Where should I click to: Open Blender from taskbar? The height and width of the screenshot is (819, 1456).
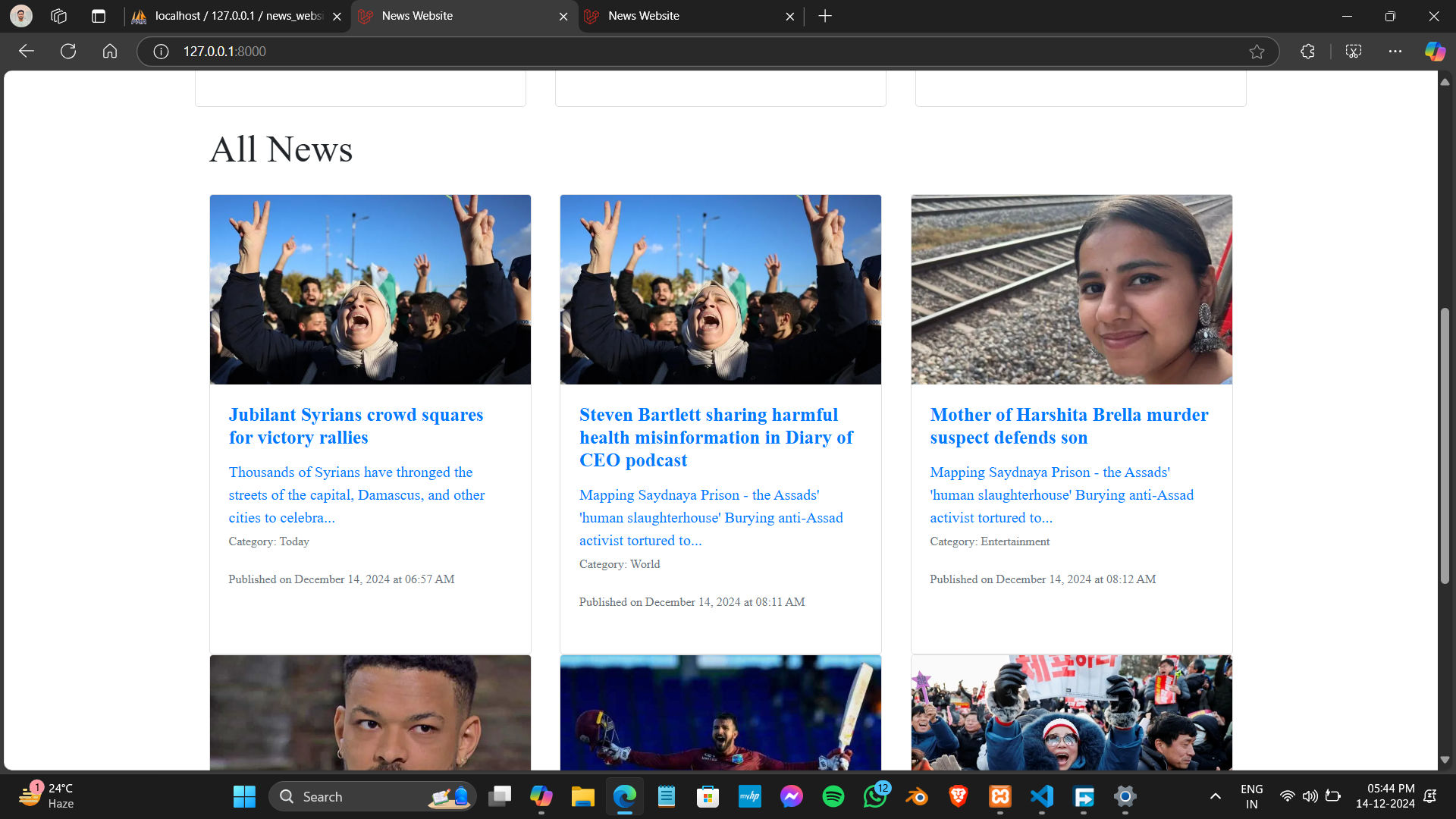coord(917,796)
